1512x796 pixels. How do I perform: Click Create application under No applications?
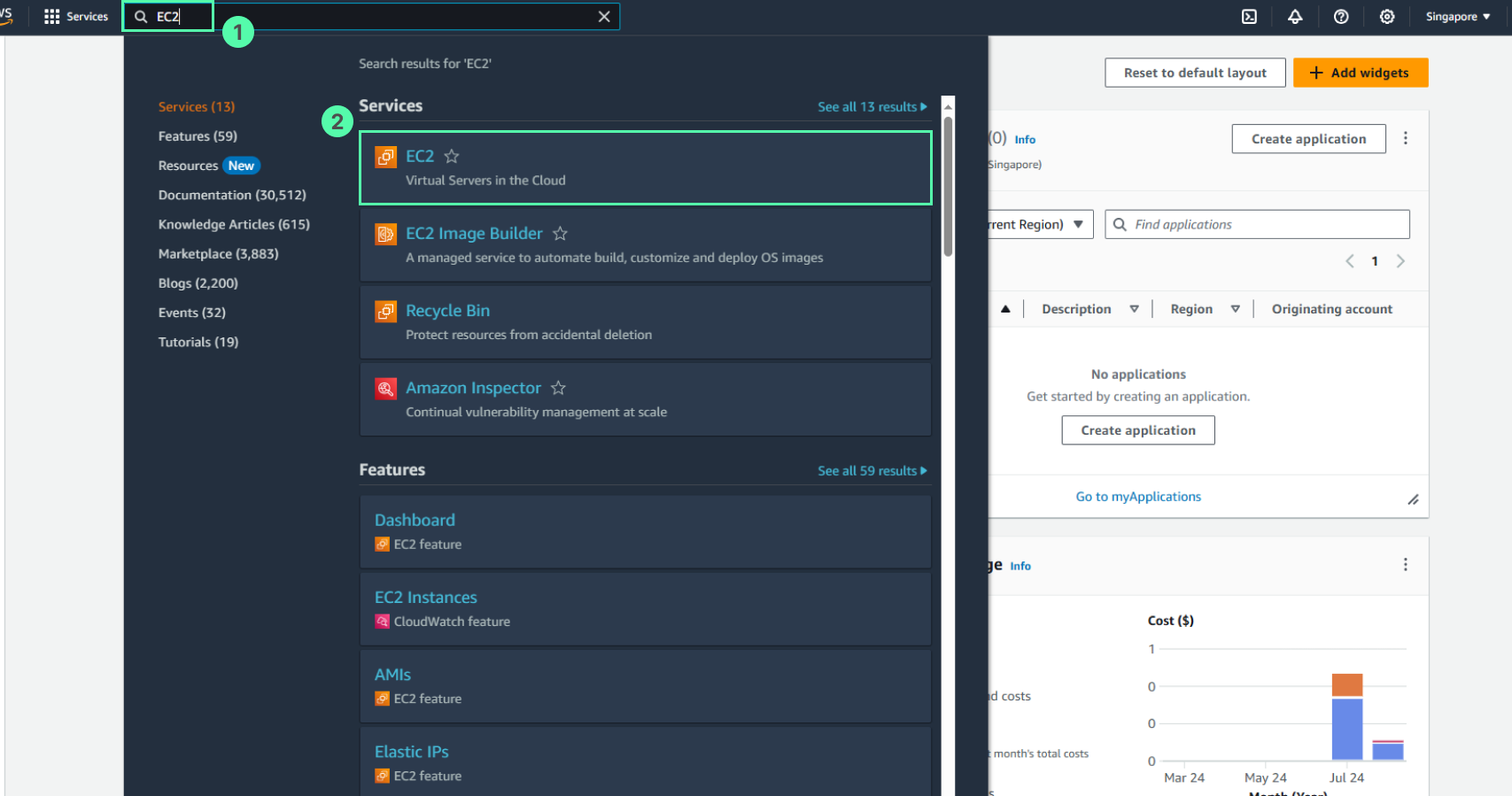tap(1138, 430)
